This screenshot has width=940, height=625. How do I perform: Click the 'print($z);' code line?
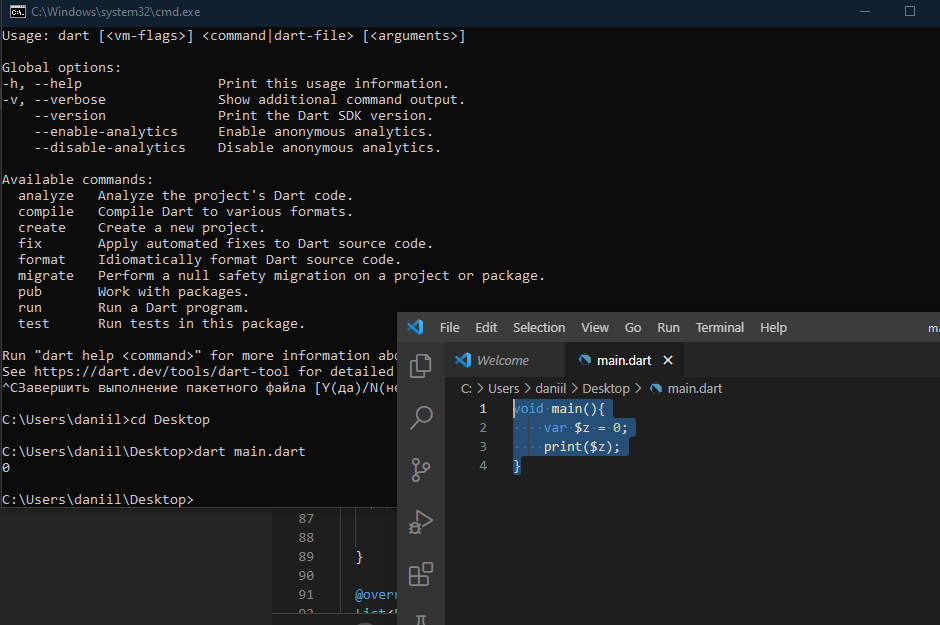(x=582, y=447)
